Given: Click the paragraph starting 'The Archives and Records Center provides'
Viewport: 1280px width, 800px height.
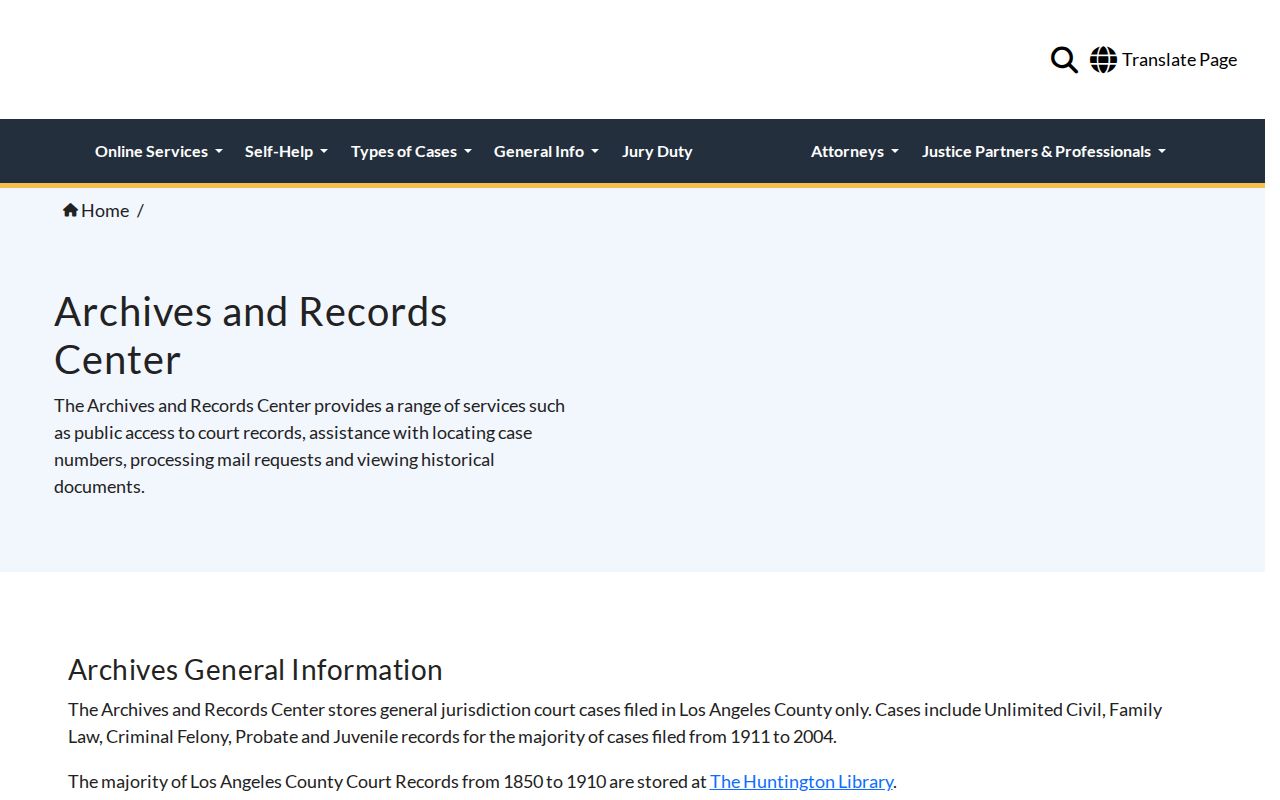Looking at the screenshot, I should 310,446.
